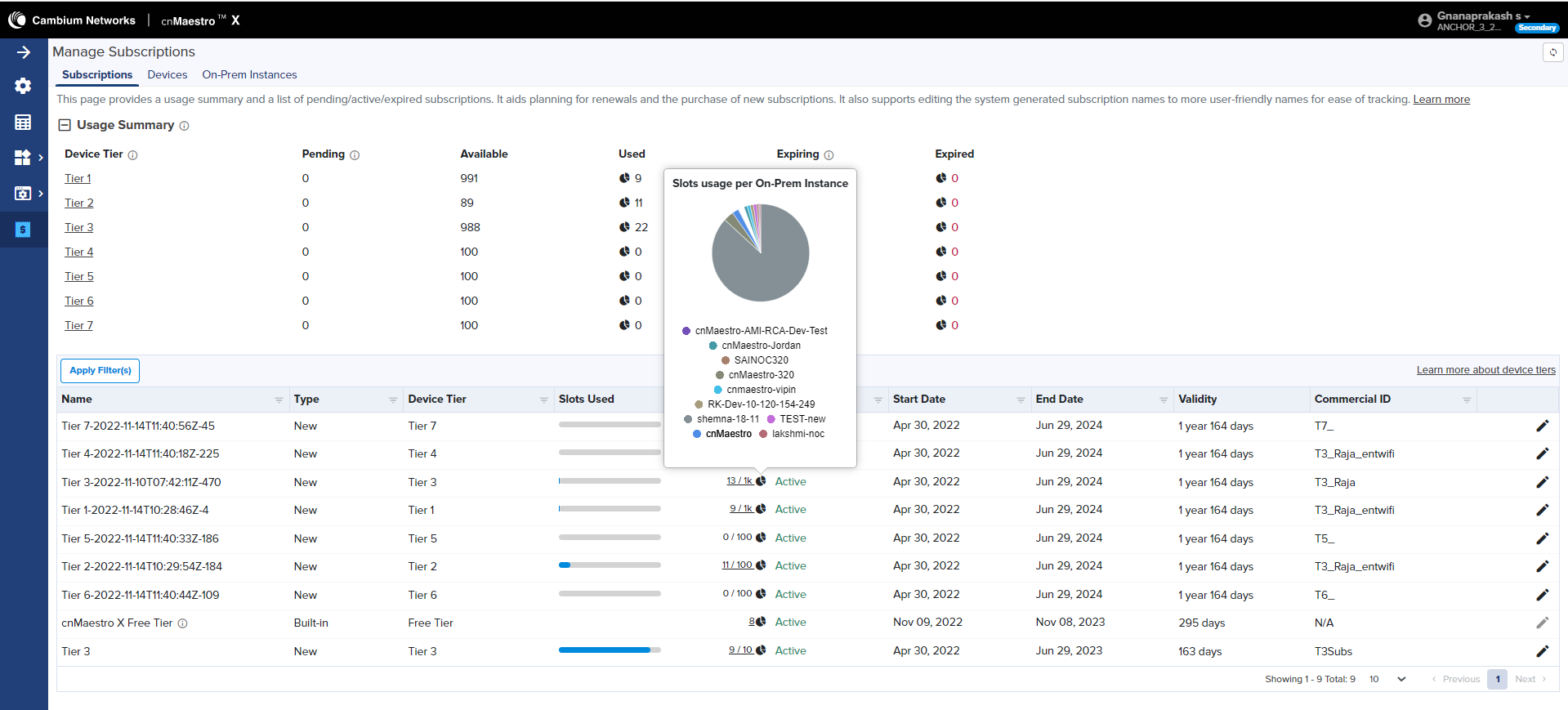
Task: Open the Tier 5 device tier link
Action: coord(79,276)
